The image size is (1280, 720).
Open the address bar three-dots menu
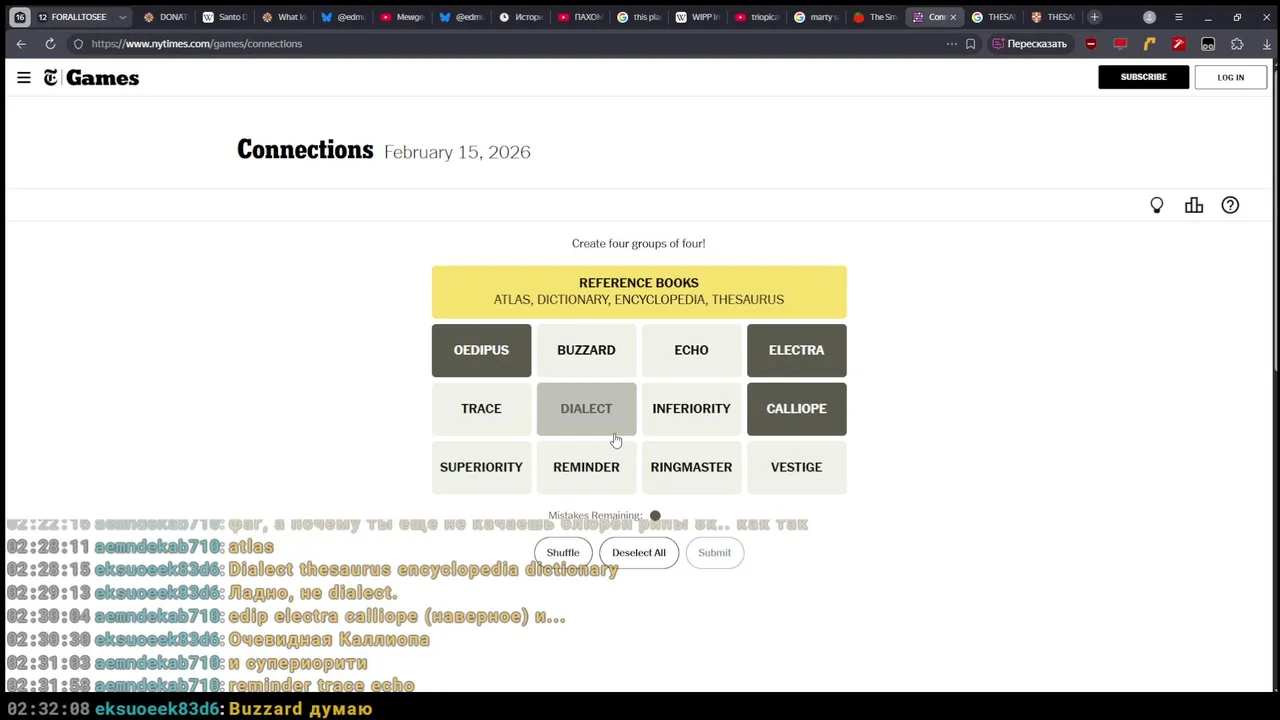(x=951, y=44)
